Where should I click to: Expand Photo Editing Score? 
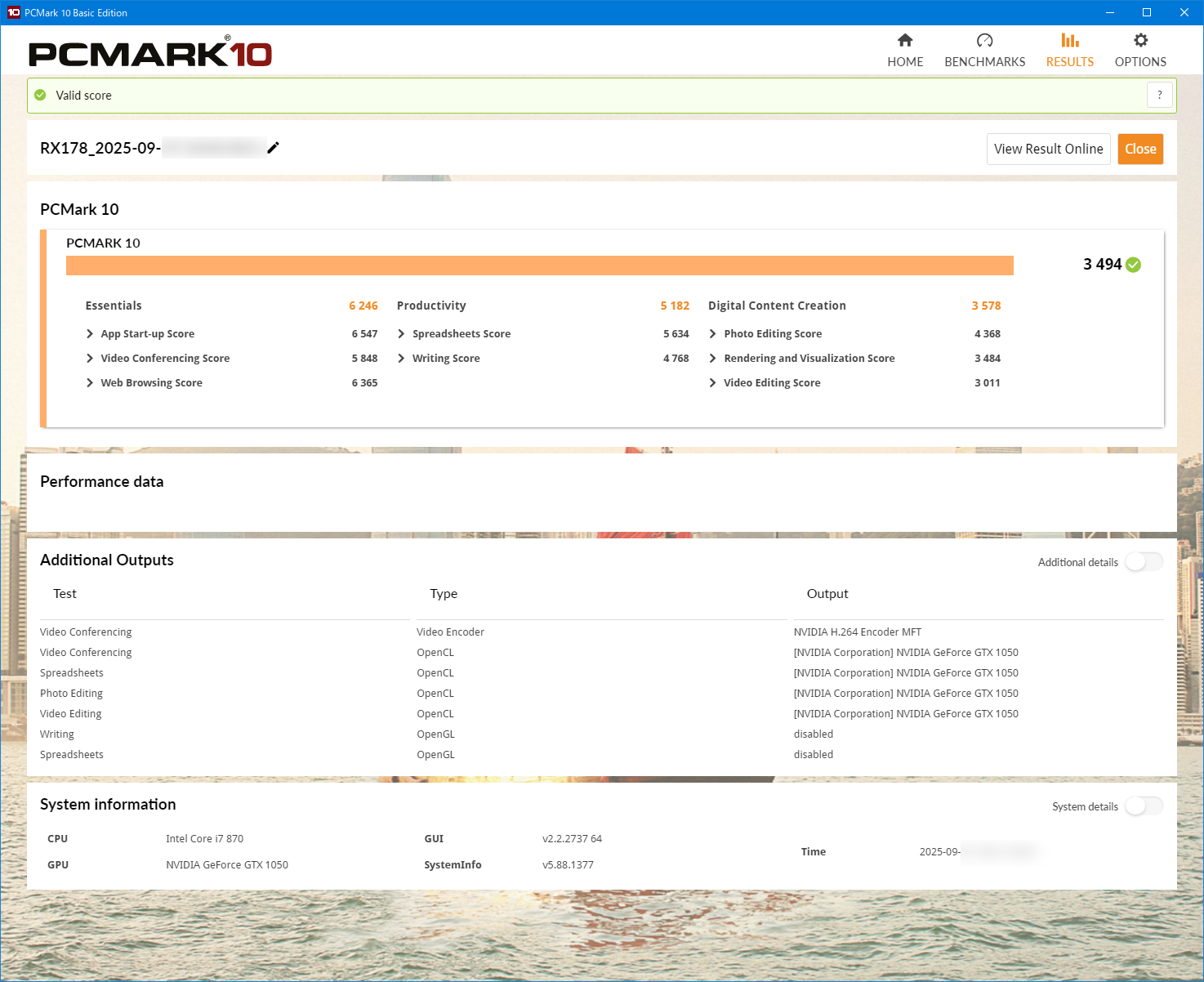click(x=712, y=333)
